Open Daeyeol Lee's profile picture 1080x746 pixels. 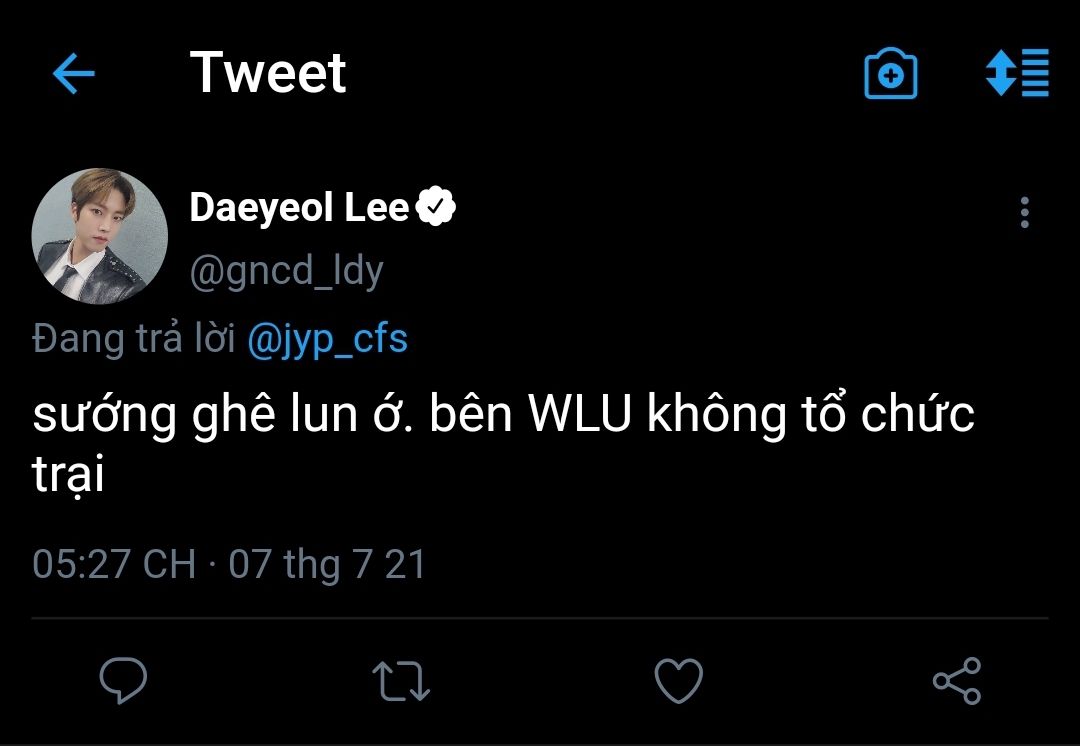(100, 235)
